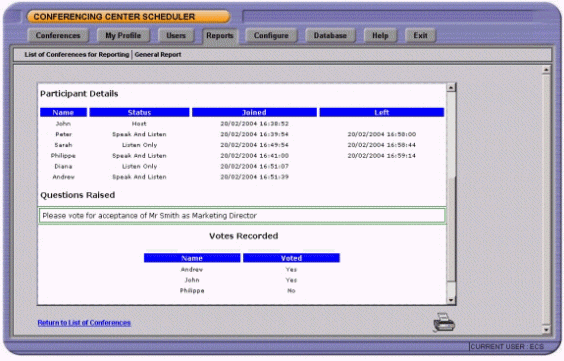This screenshot has width=564, height=361.
Task: Click the printer icon to print report
Action: pyautogui.click(x=444, y=322)
